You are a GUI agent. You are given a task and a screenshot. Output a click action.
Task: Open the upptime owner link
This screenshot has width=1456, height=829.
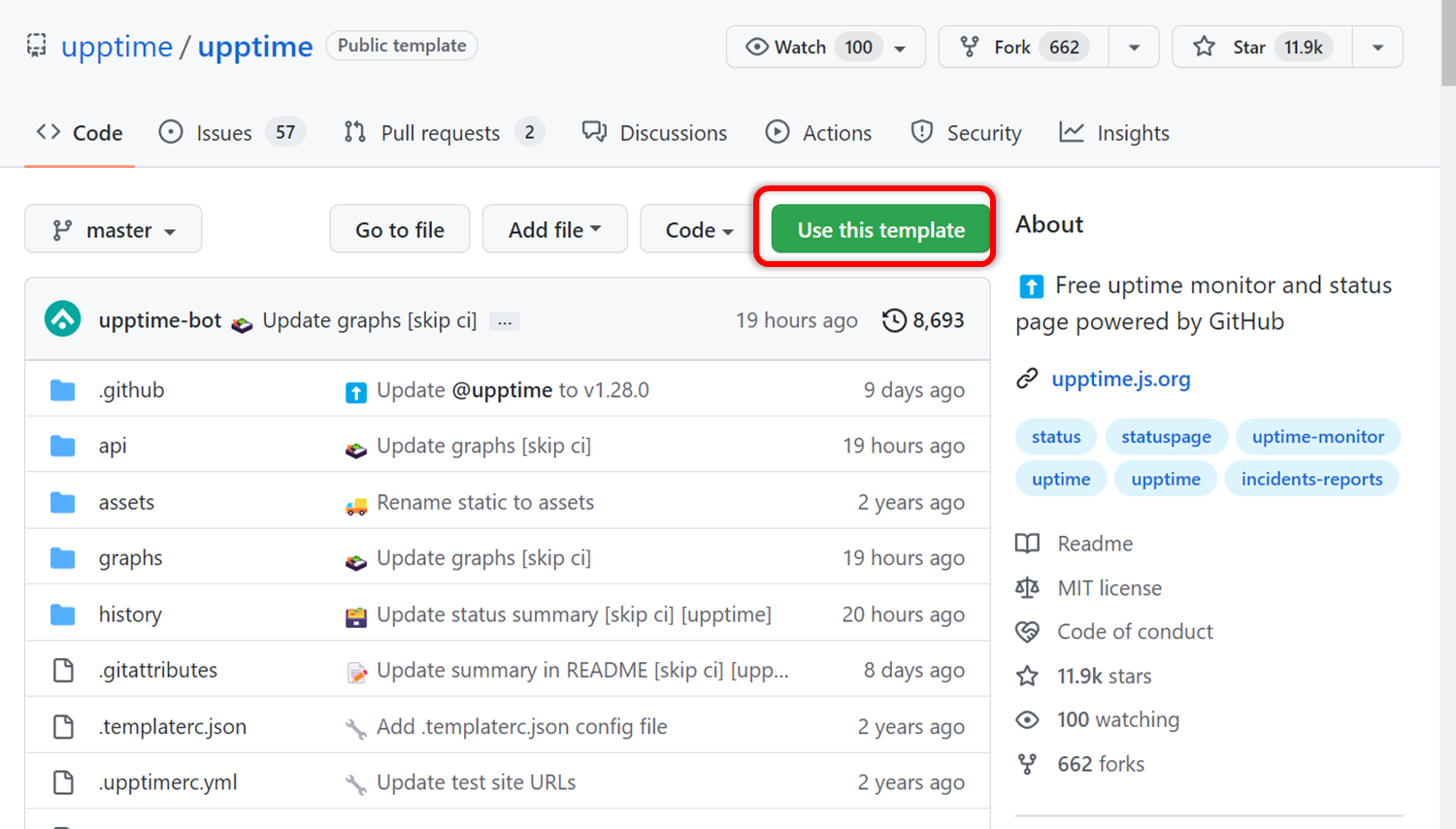click(x=116, y=47)
